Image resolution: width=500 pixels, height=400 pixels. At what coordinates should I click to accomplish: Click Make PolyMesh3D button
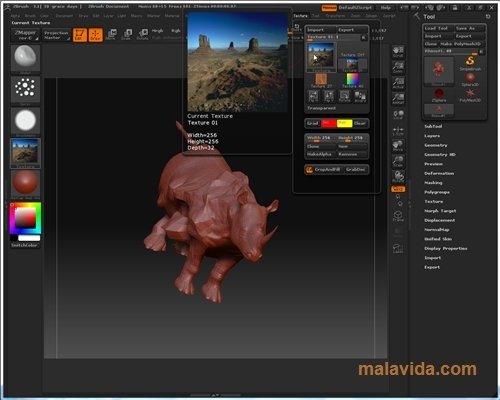point(461,44)
